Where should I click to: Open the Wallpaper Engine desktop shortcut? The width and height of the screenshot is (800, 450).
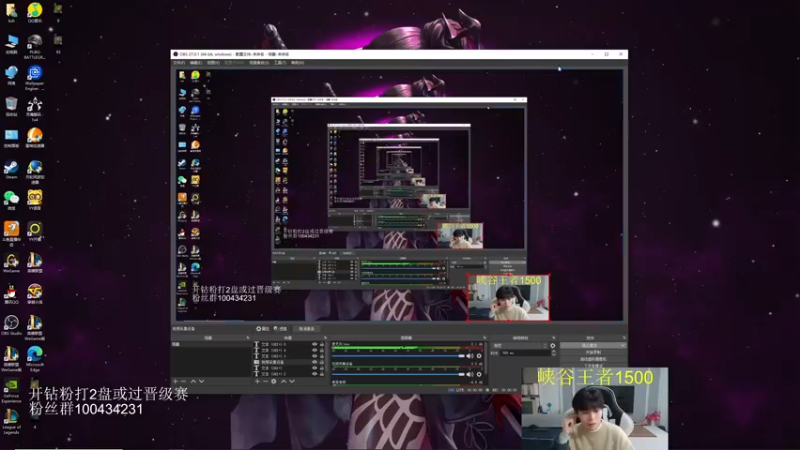click(35, 78)
